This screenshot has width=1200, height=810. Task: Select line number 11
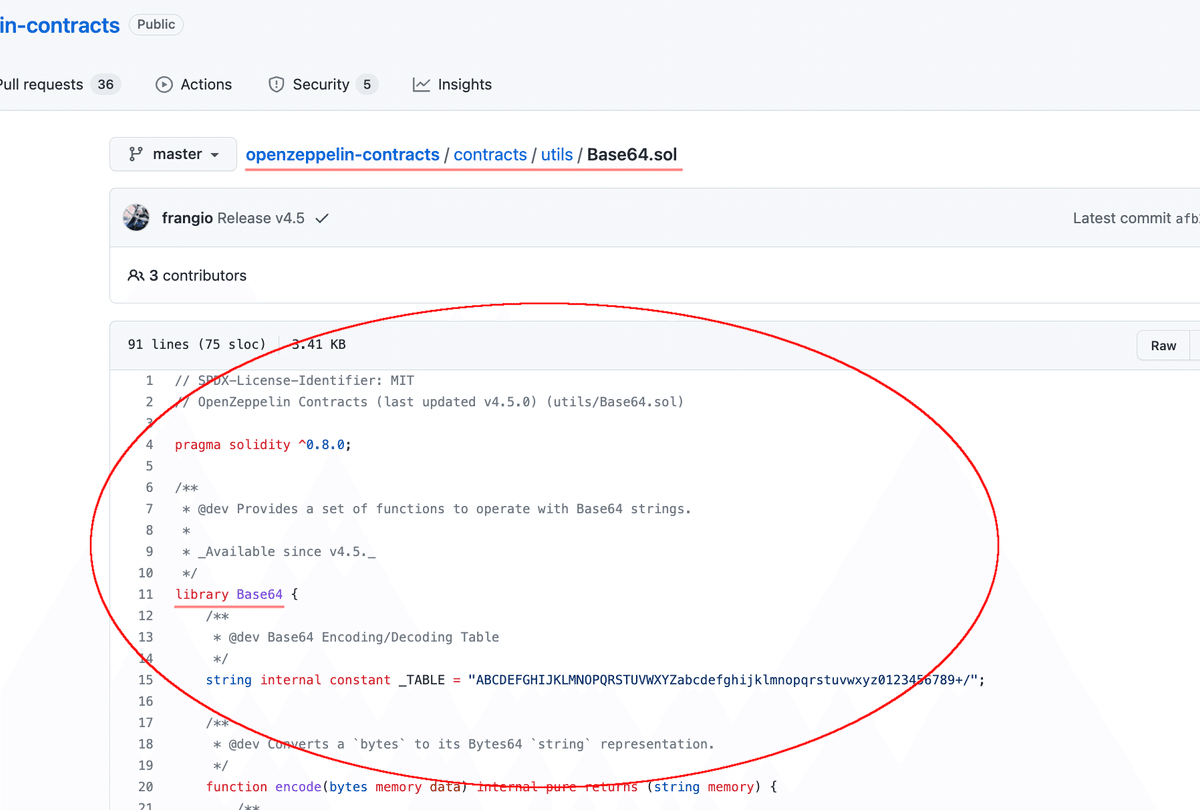tap(146, 594)
